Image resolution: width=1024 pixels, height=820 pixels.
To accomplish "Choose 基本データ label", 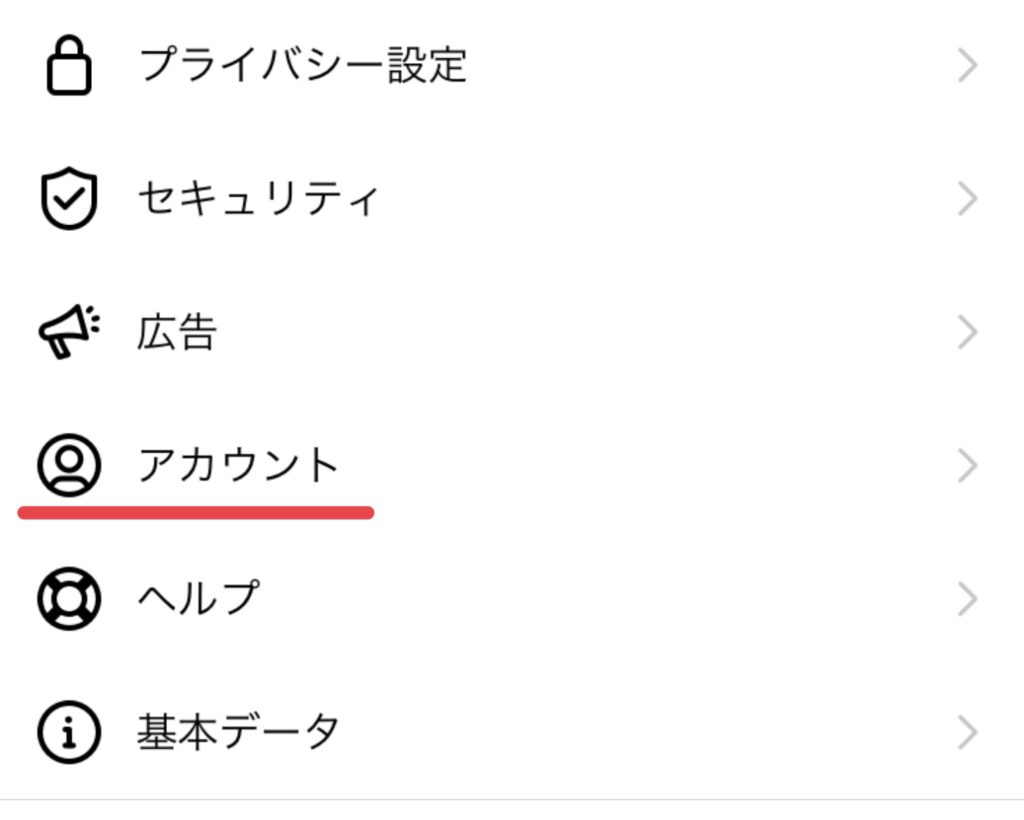I will click(238, 732).
